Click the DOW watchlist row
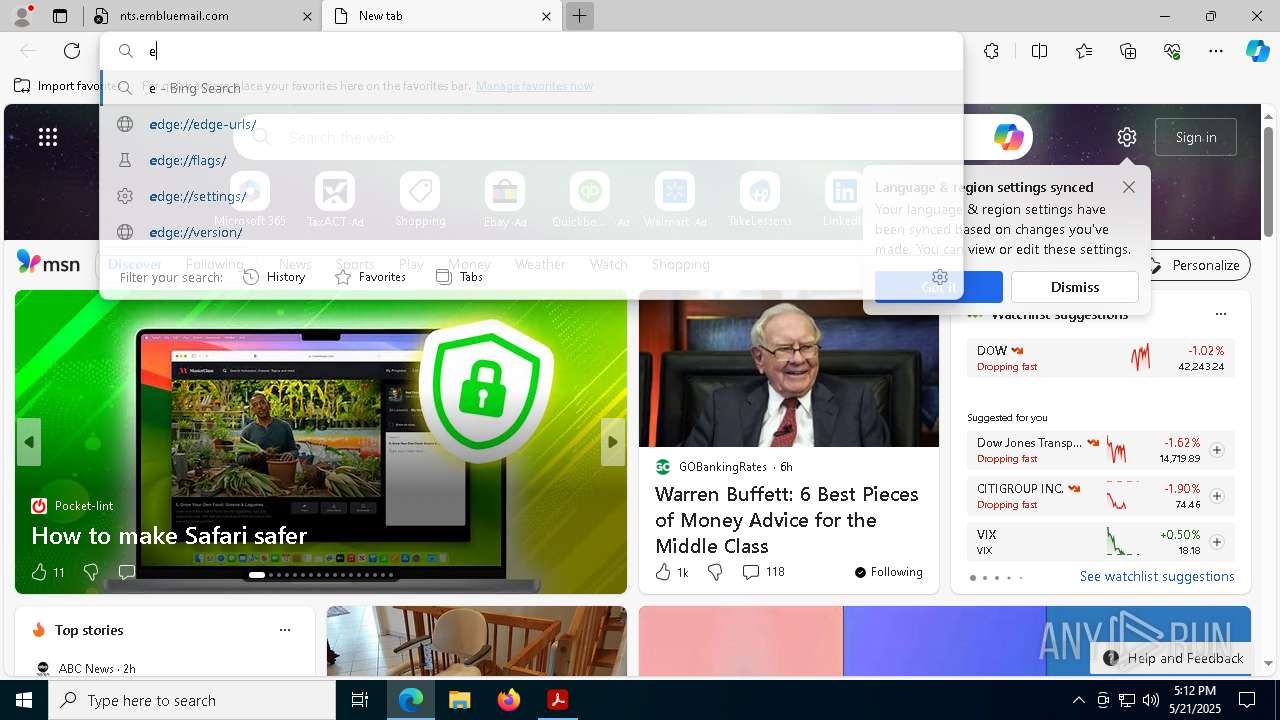1280x720 pixels. [1100, 358]
